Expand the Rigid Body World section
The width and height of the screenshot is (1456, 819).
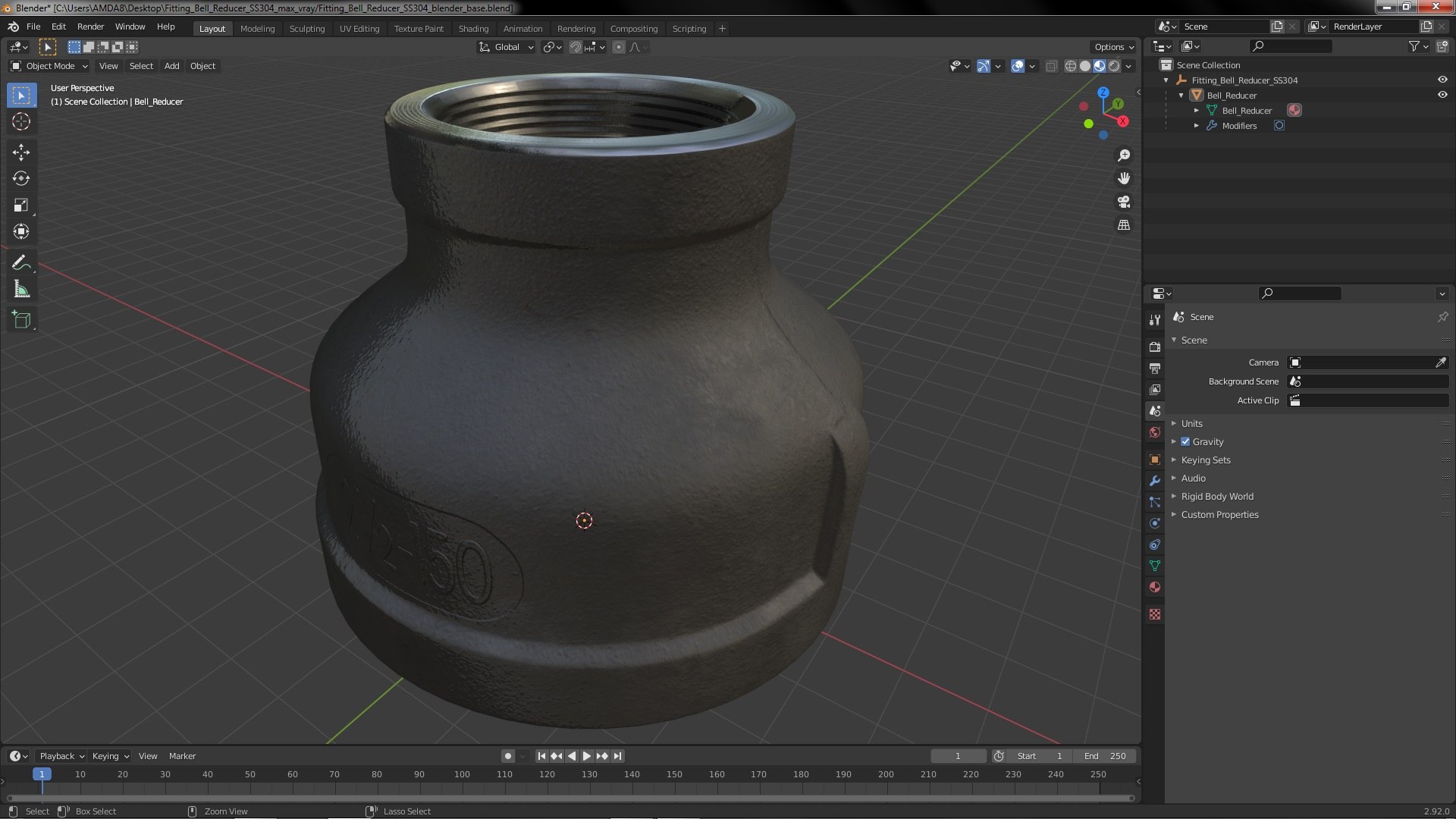1216,496
